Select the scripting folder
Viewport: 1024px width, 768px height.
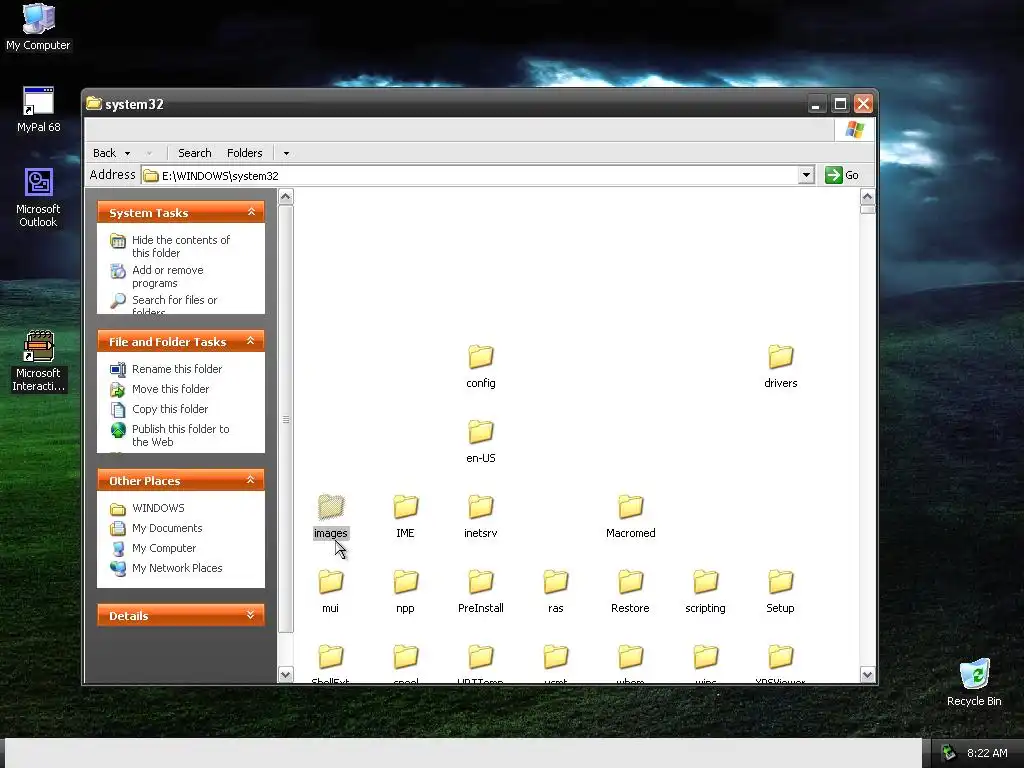(705, 592)
